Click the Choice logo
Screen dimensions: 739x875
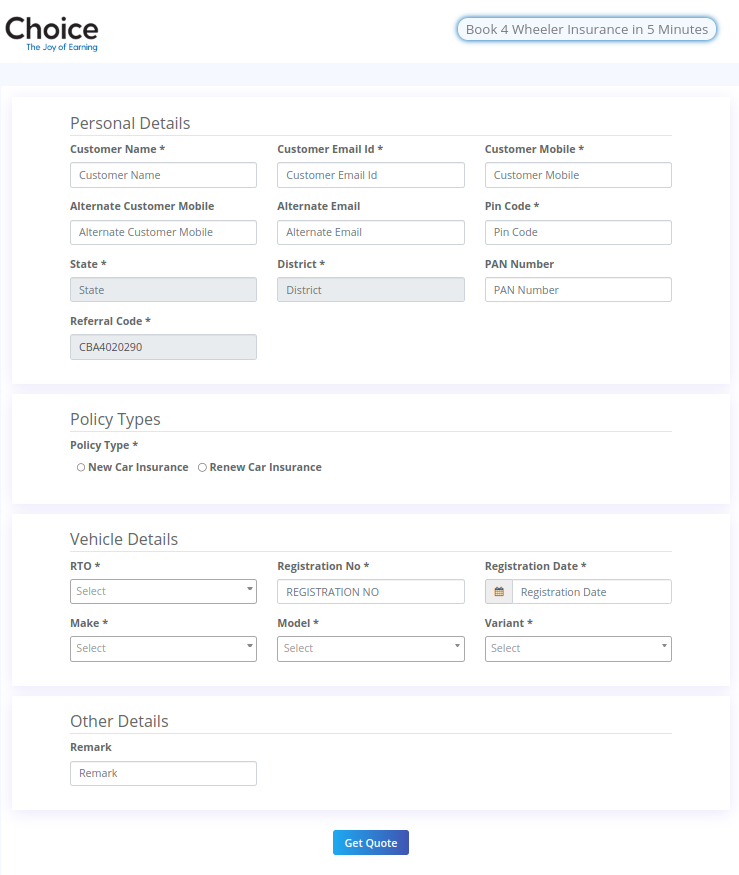51,33
